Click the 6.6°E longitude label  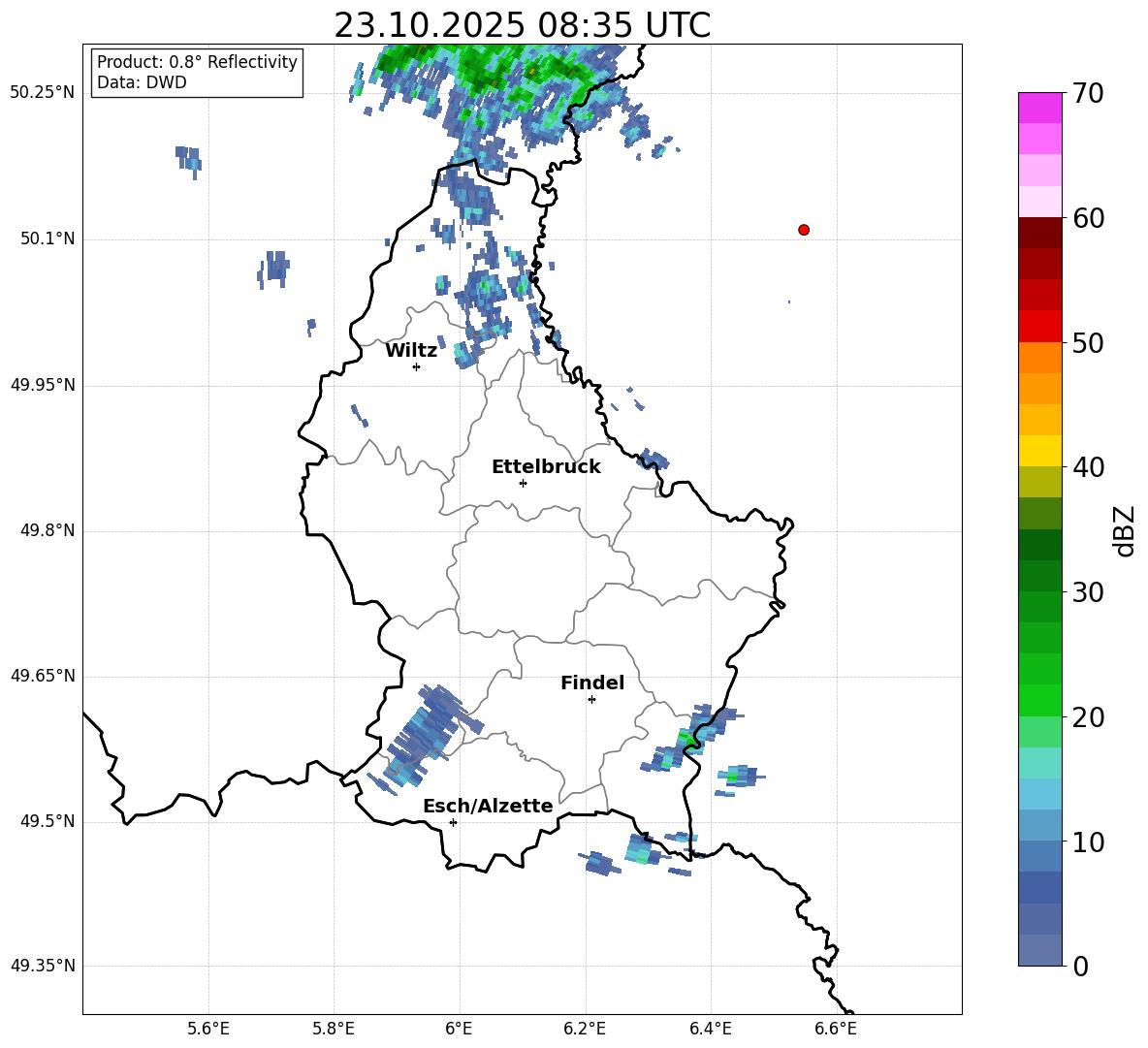tap(836, 1029)
